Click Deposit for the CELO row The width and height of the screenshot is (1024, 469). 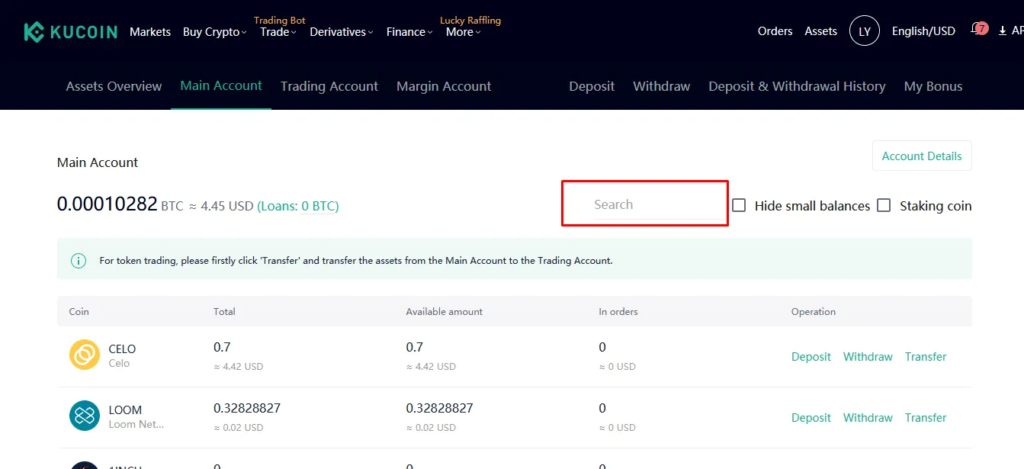[811, 357]
